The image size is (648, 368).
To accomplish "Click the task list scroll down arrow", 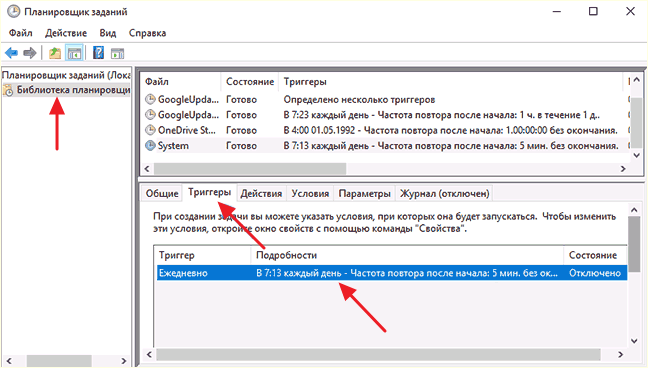I will [x=637, y=155].
